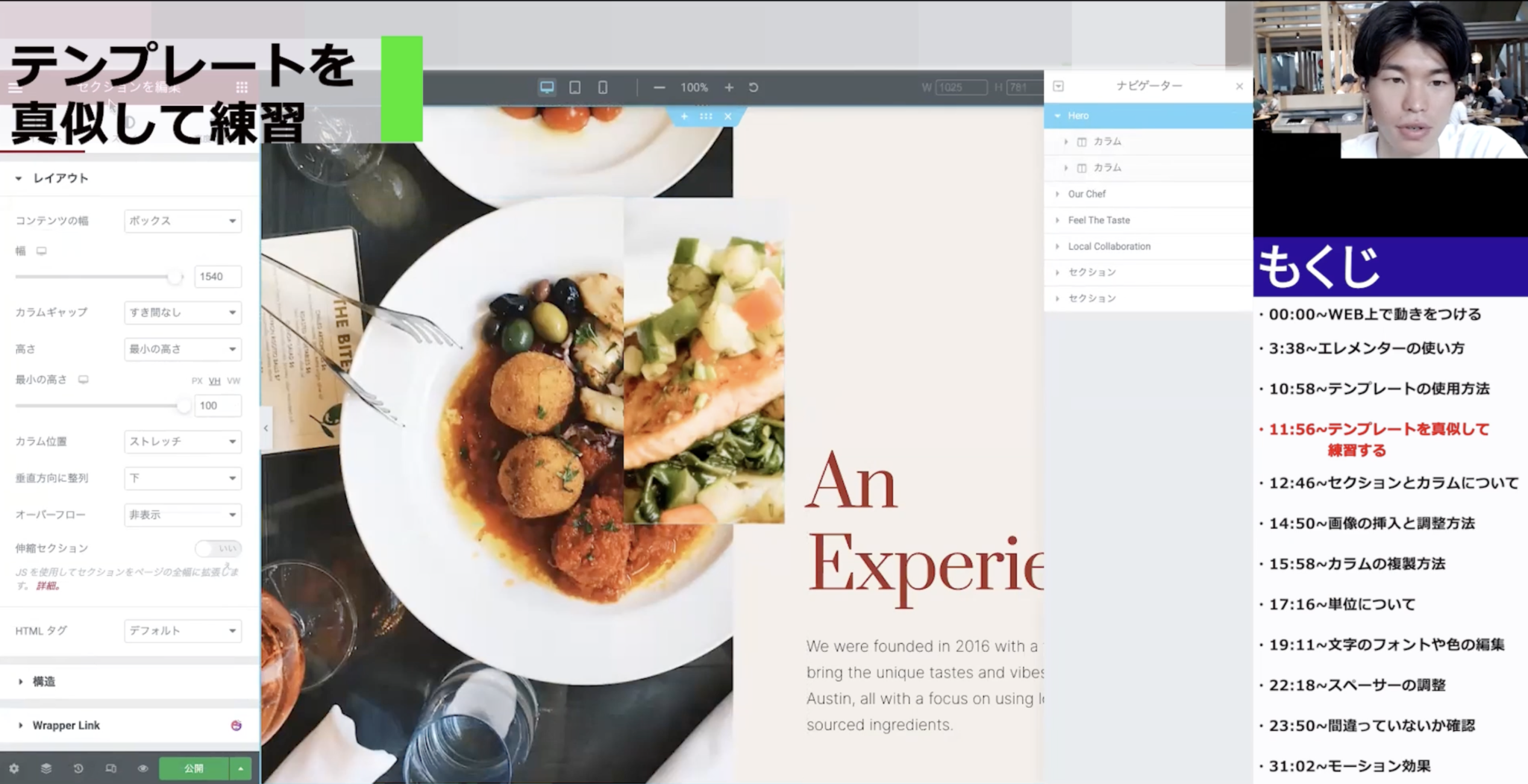Image resolution: width=1528 pixels, height=784 pixels.
Task: Open the 詳細 link under stretch section
Action: 48,586
